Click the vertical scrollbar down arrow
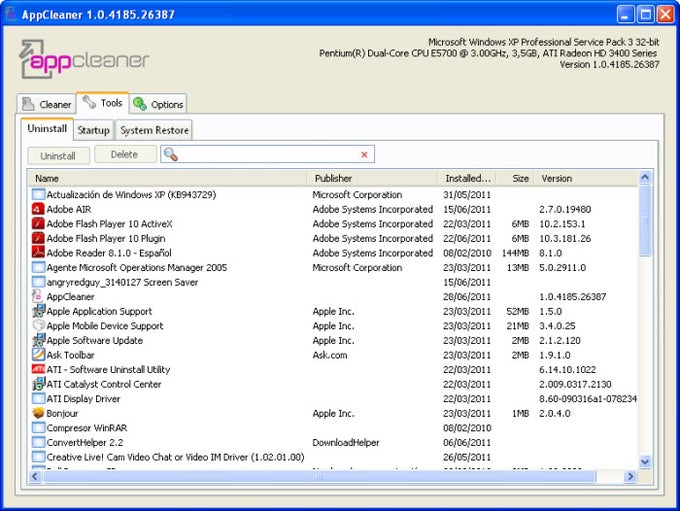 [645, 462]
